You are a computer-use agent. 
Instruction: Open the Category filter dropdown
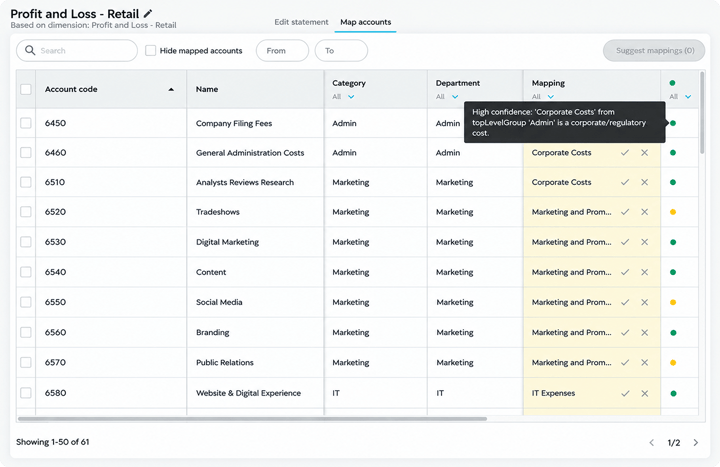[x=343, y=96]
